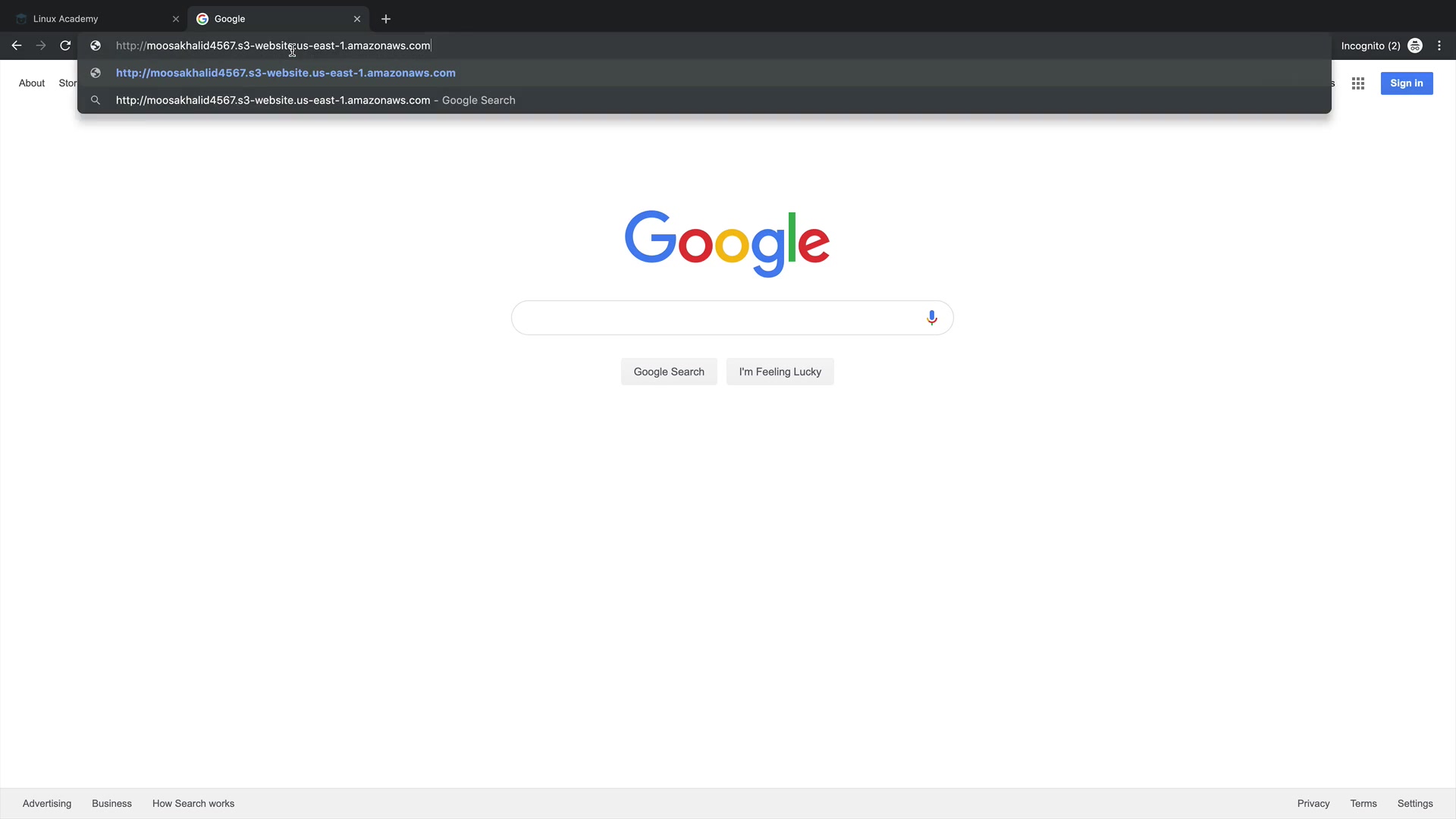Select the amazonaws.com URL suggestion

pyautogui.click(x=285, y=73)
